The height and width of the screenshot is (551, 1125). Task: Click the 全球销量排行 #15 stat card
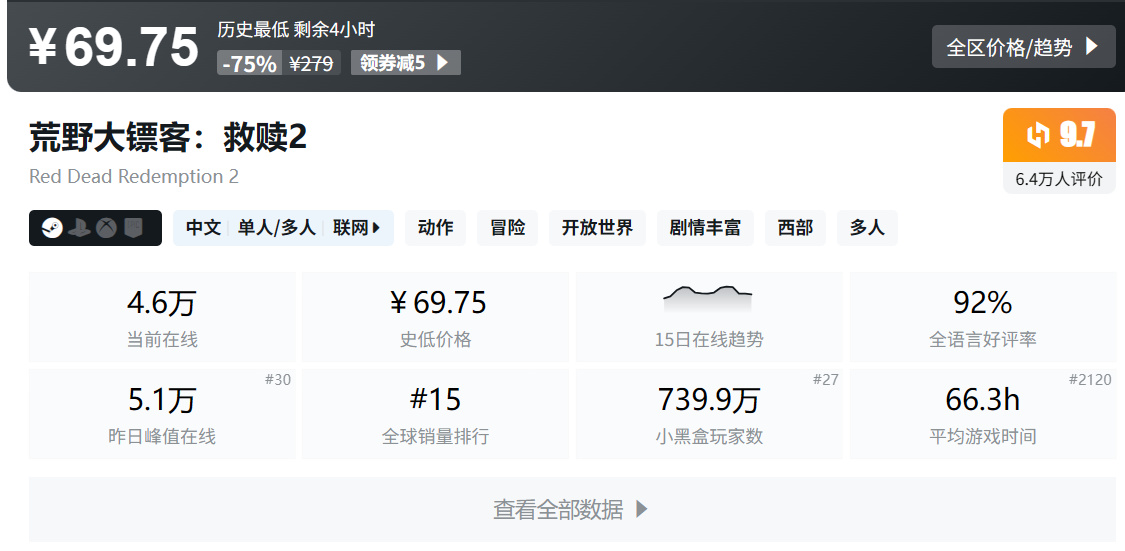435,414
